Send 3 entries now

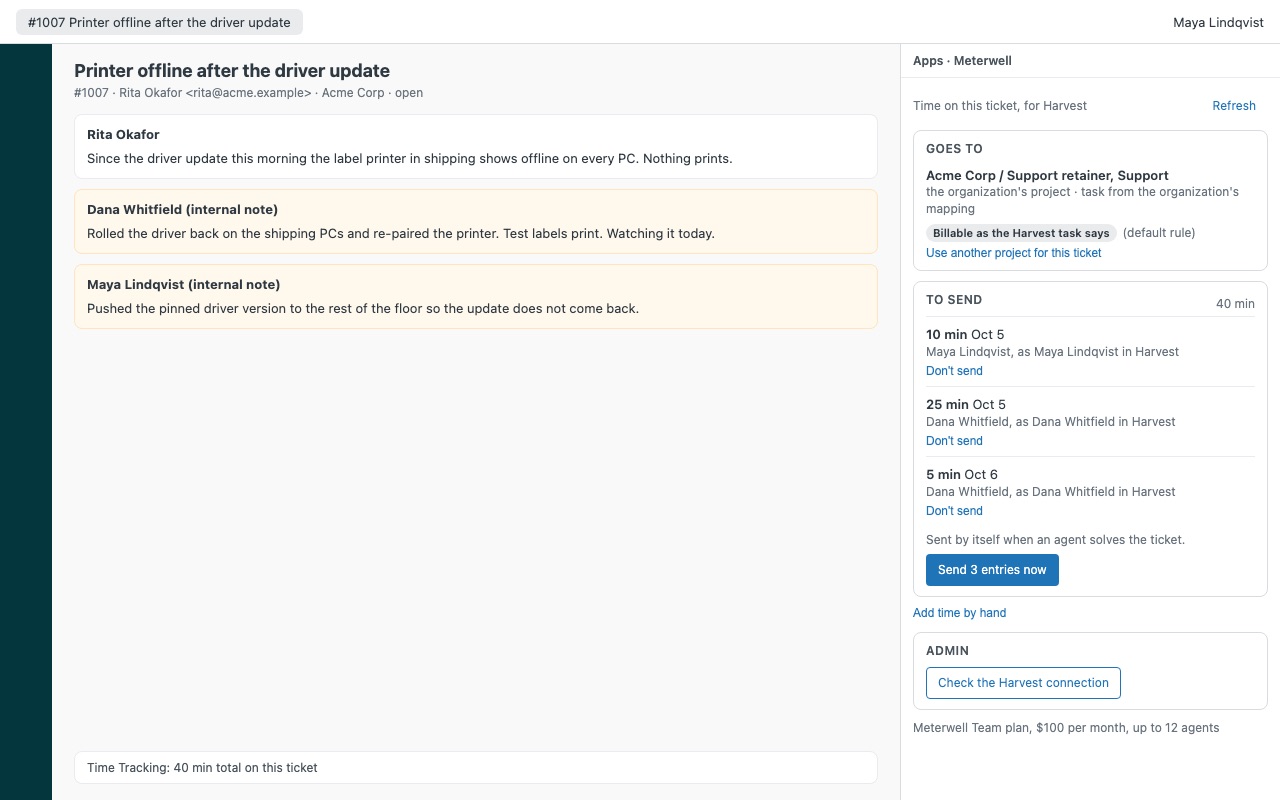click(x=992, y=570)
